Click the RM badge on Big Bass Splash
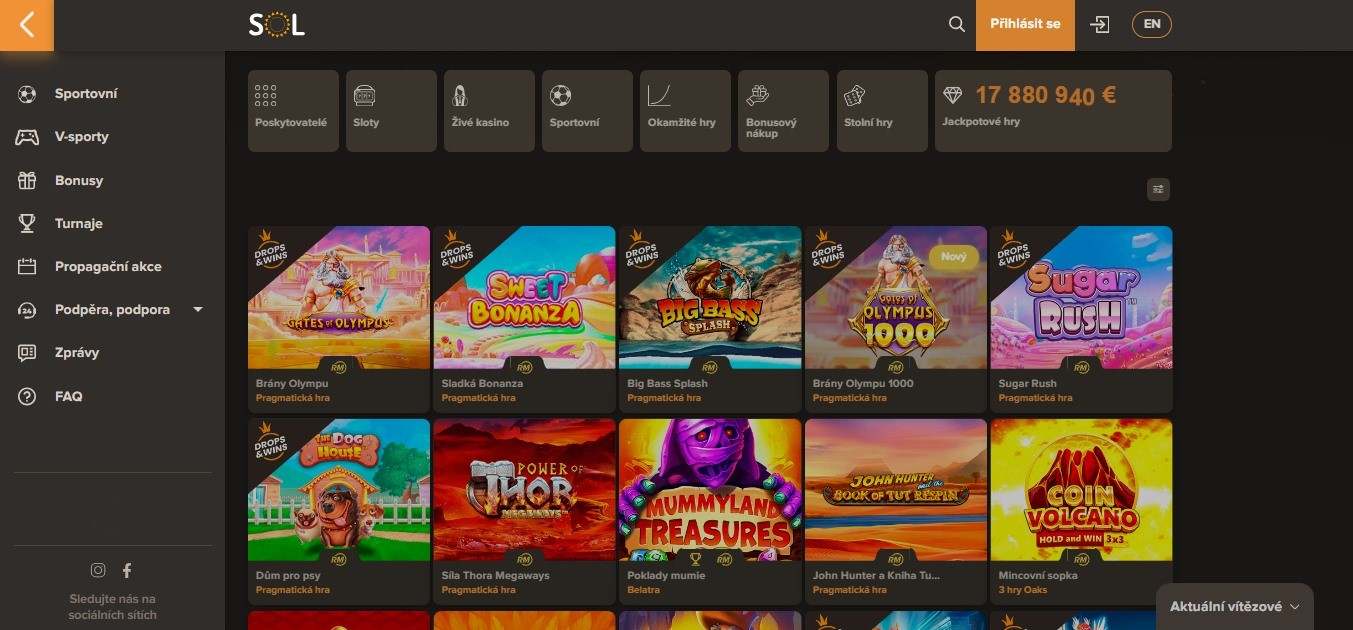This screenshot has width=1353, height=630. coord(710,366)
